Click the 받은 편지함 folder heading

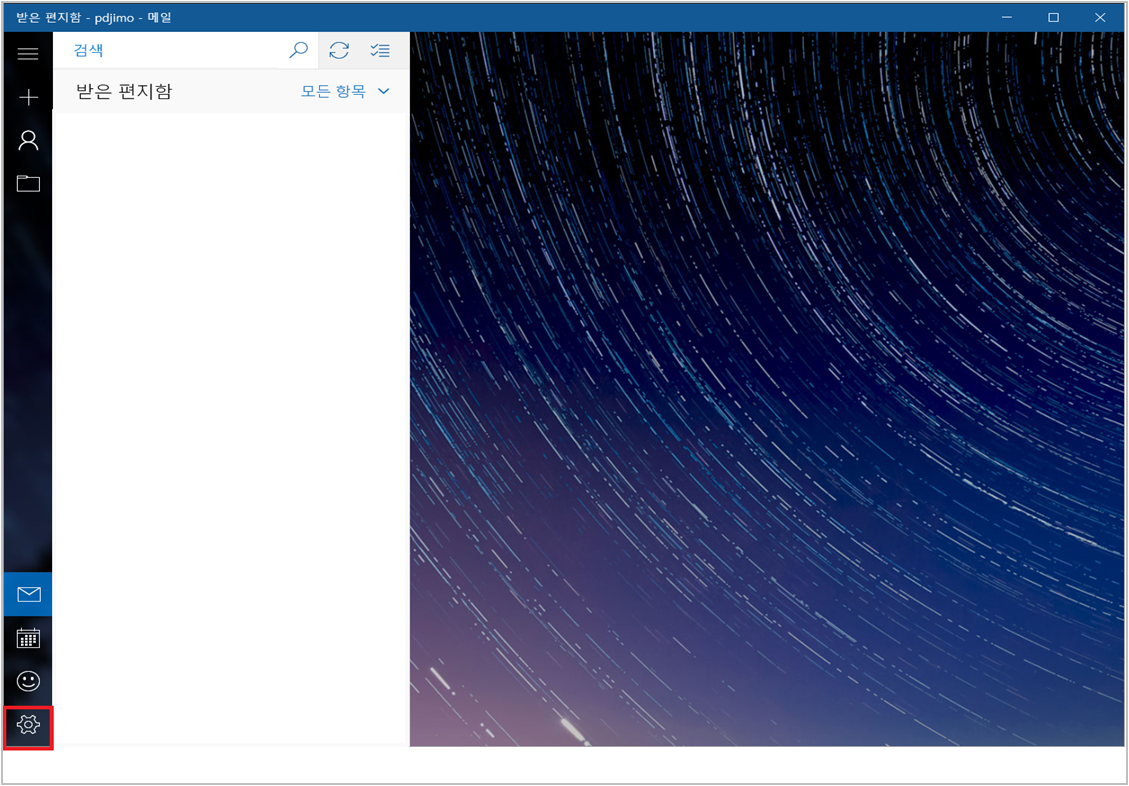click(124, 91)
